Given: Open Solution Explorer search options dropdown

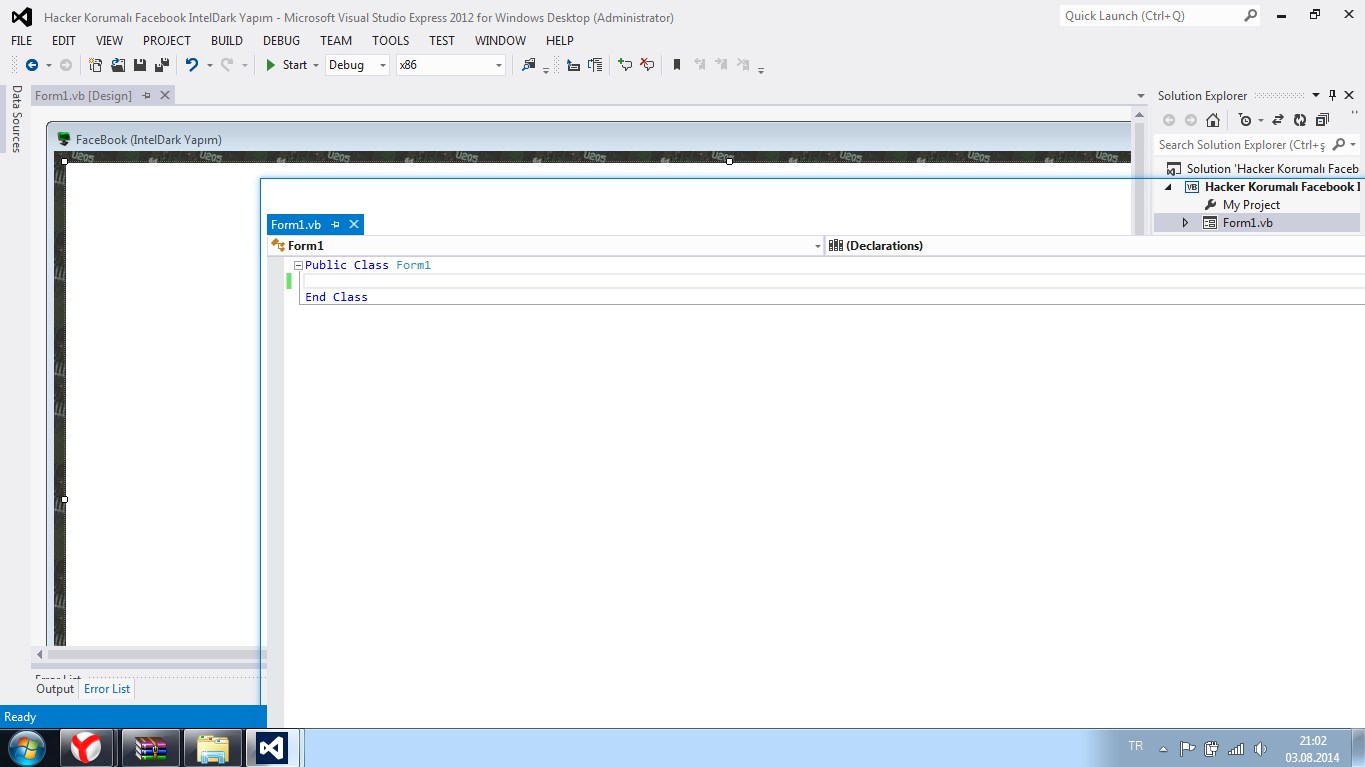Looking at the screenshot, I should 1353,145.
